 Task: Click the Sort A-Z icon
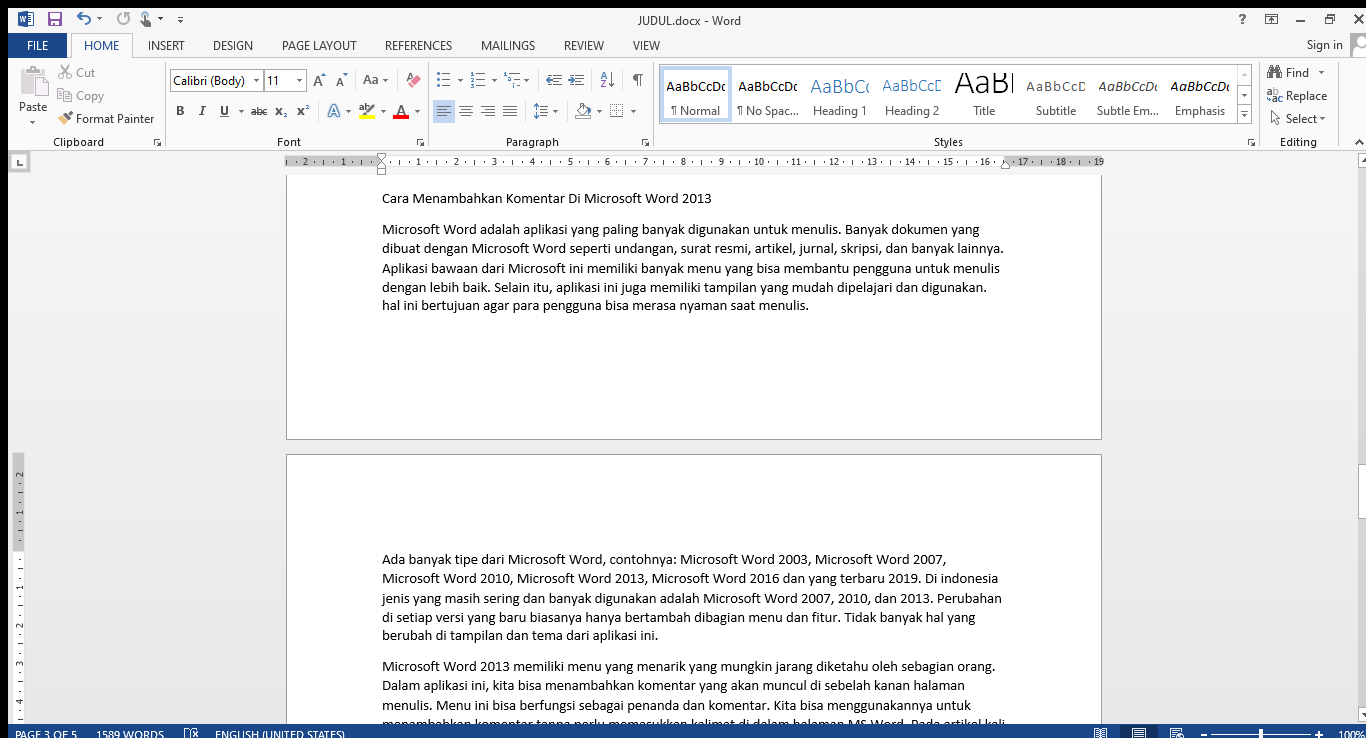click(x=606, y=80)
